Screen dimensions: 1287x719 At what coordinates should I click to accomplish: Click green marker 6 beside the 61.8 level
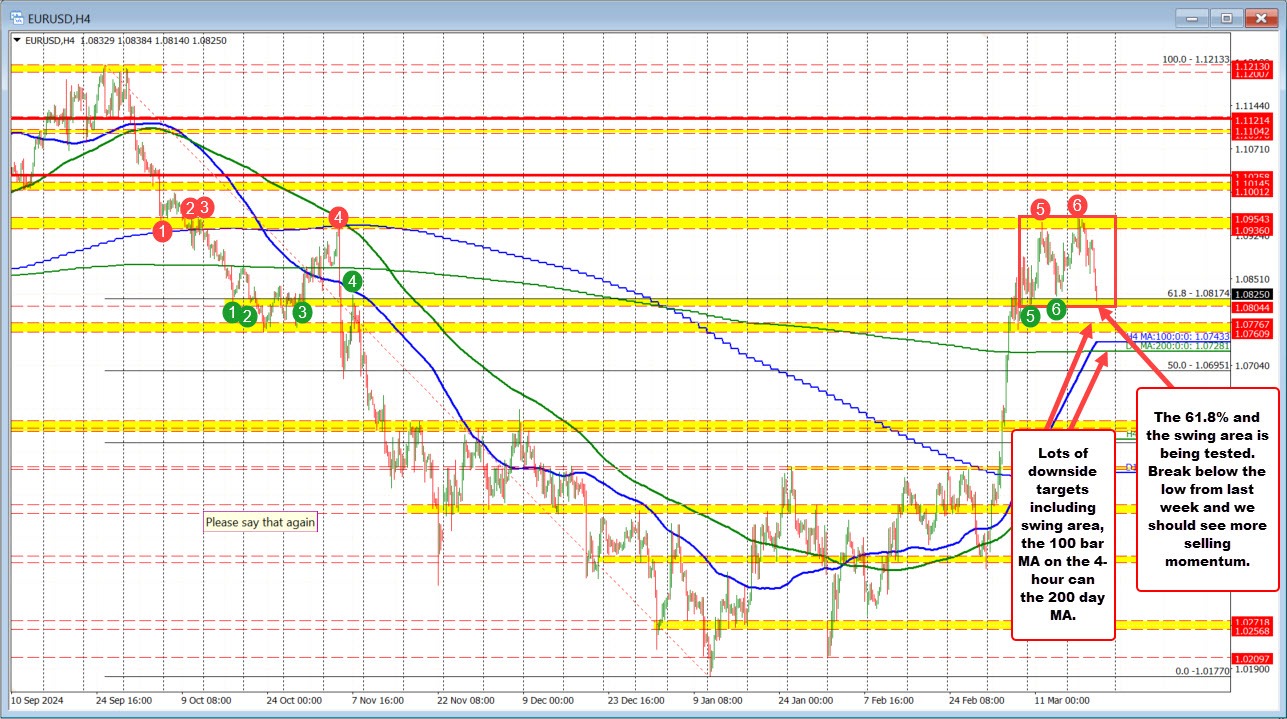coord(1054,310)
